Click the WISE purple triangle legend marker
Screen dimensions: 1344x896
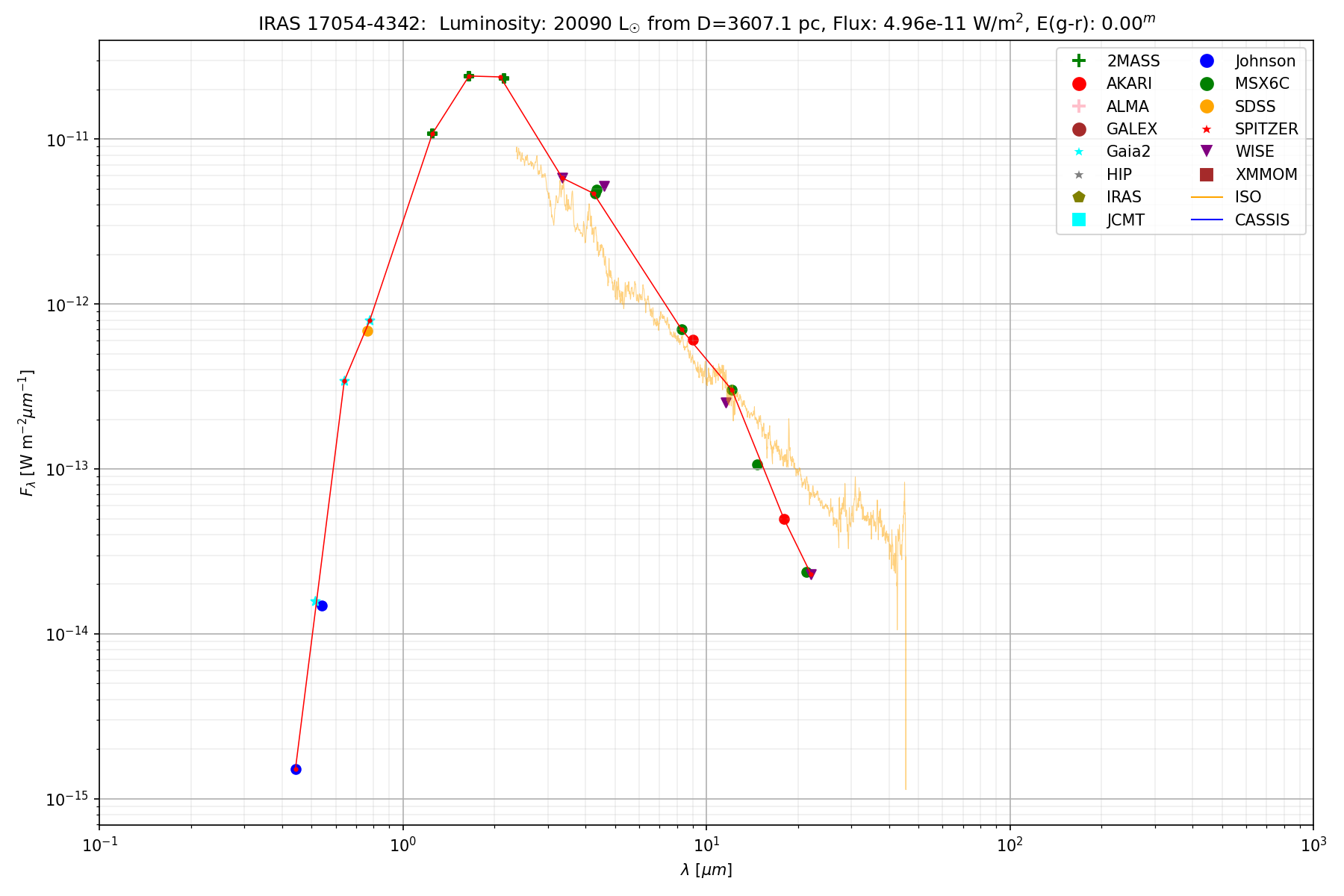pyautogui.click(x=1207, y=152)
